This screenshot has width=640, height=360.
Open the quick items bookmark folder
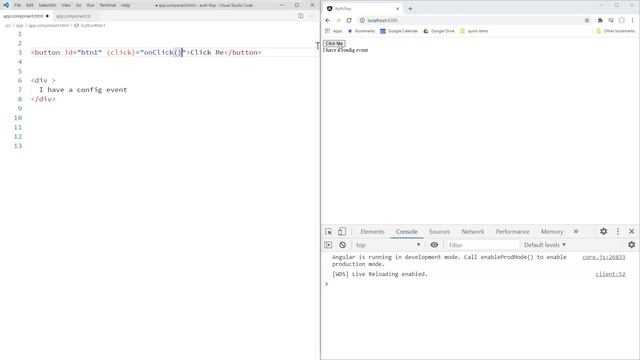pyautogui.click(x=474, y=31)
